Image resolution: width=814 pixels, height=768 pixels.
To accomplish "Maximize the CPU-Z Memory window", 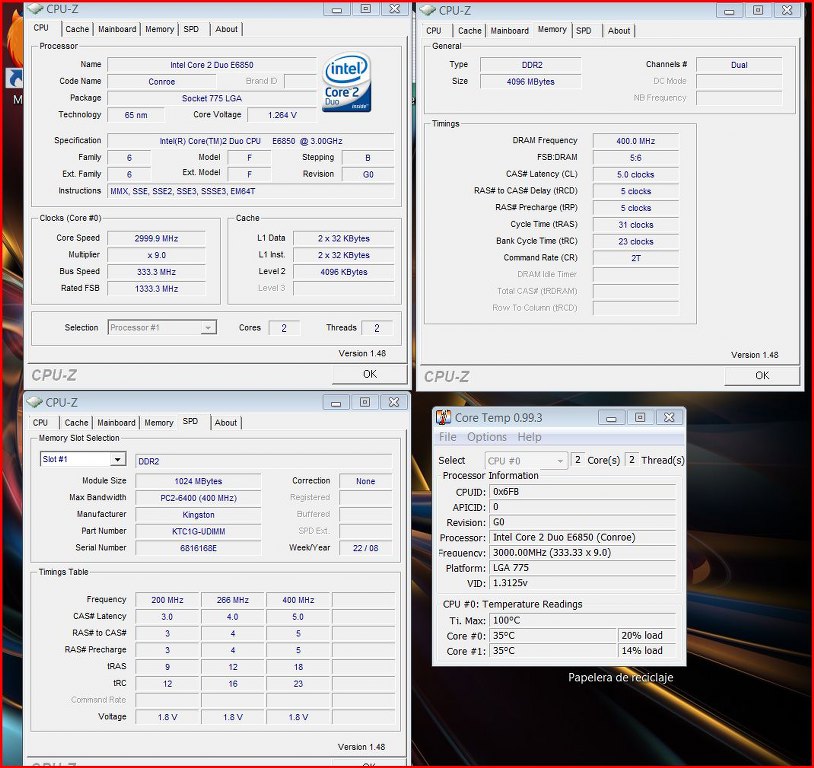I will (758, 10).
